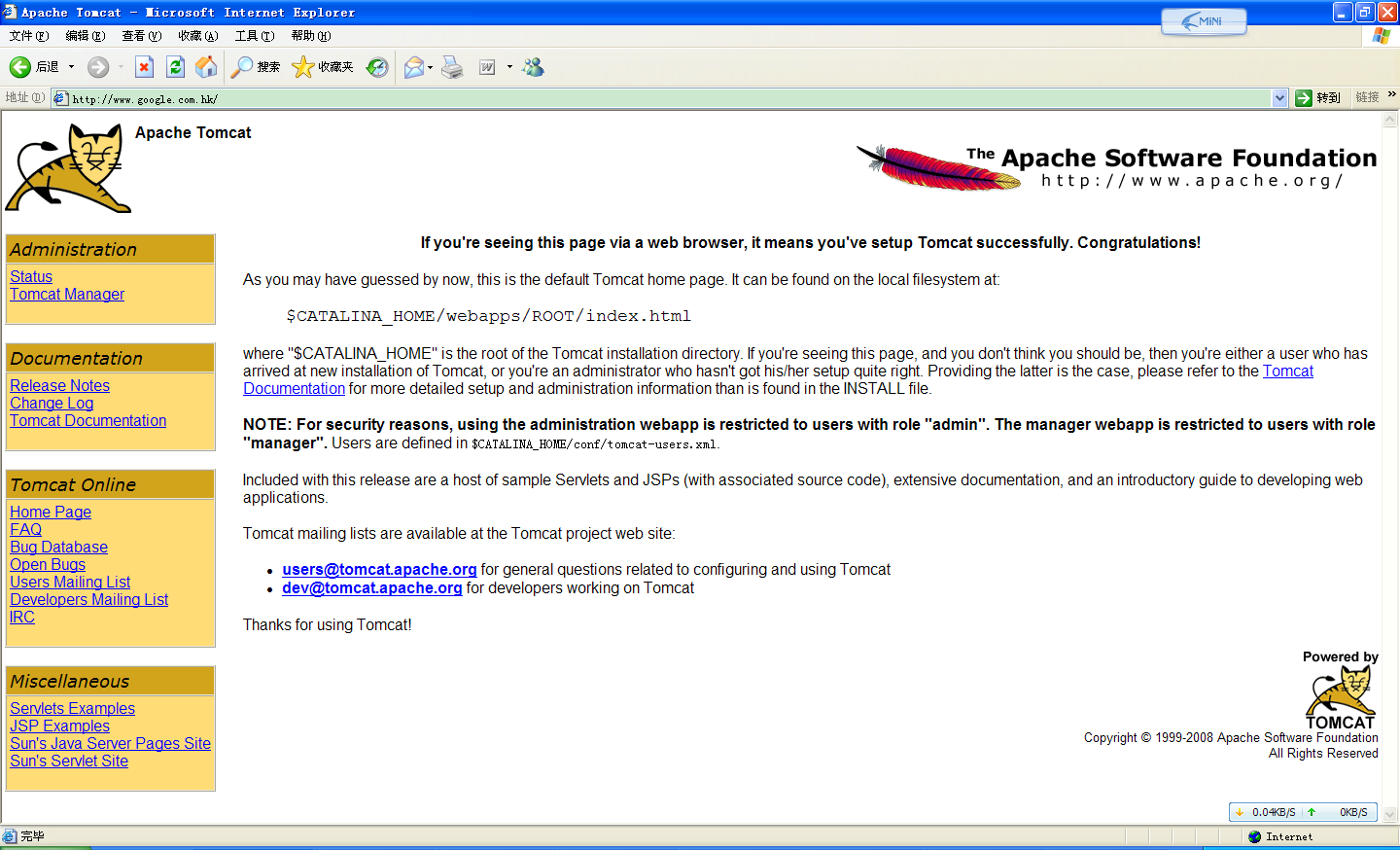Click the Internet zone globe in status bar
This screenshot has height=850, width=1400.
tap(1254, 836)
